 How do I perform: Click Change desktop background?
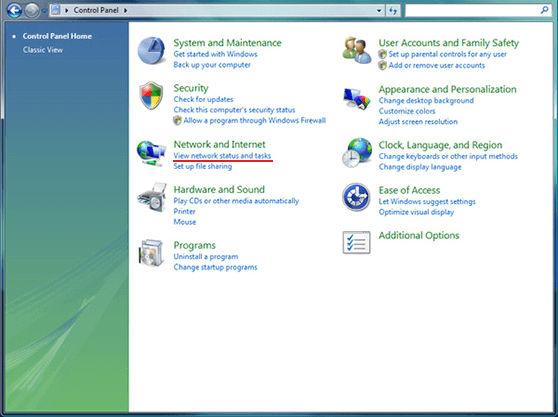[426, 101]
